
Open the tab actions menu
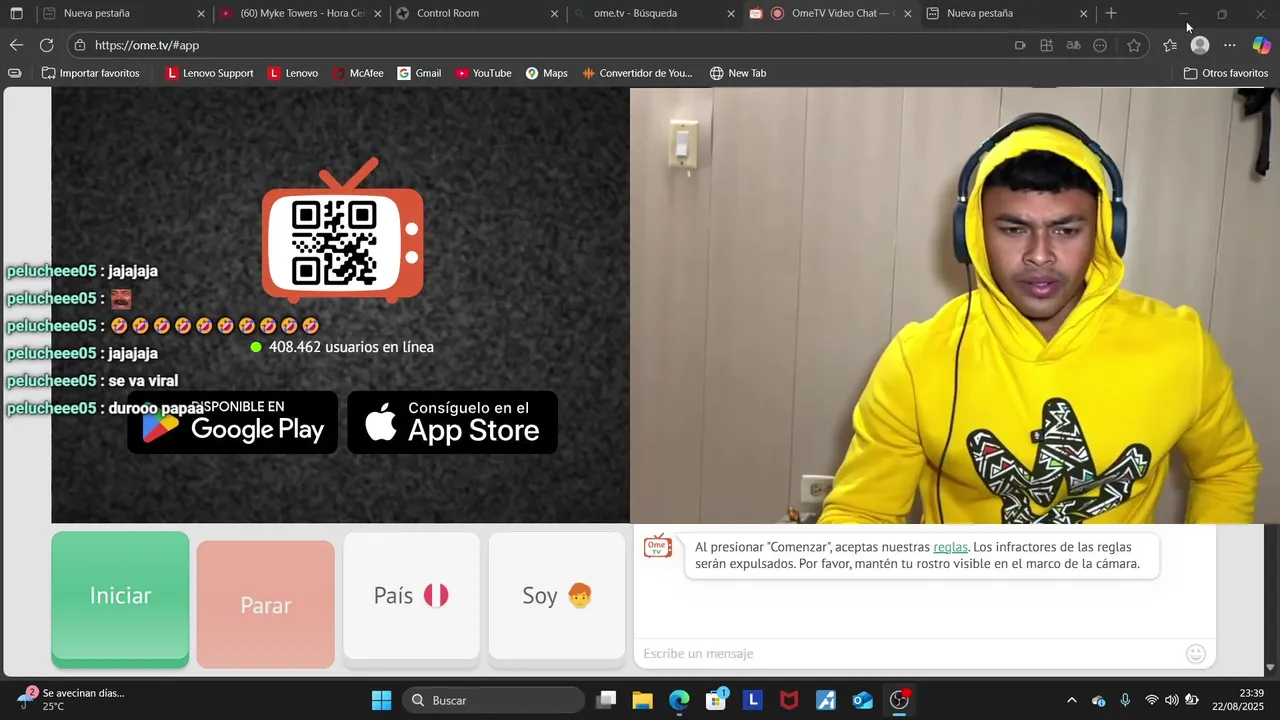point(16,14)
